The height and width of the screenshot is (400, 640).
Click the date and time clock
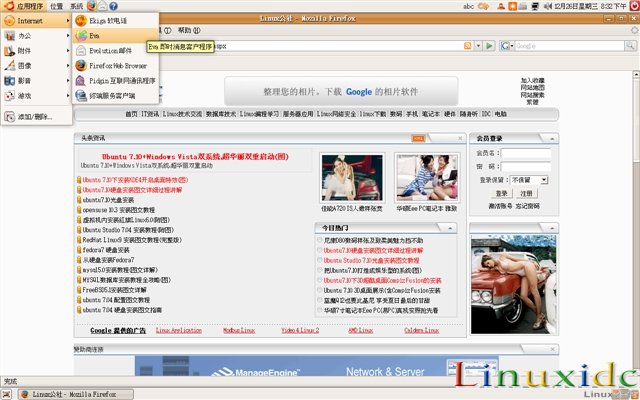click(x=591, y=6)
